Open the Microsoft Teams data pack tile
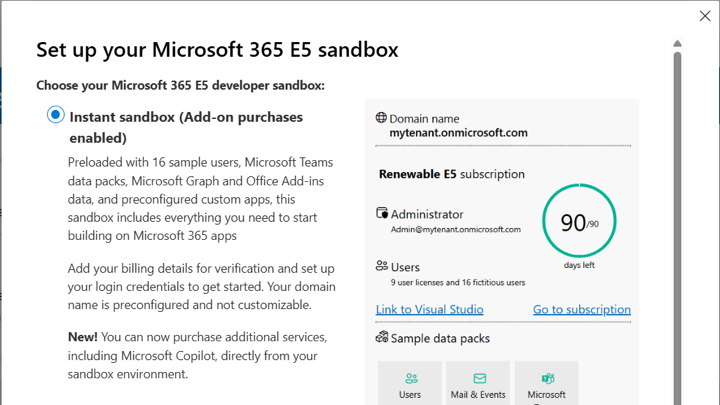720x405 pixels. pyautogui.click(x=546, y=383)
